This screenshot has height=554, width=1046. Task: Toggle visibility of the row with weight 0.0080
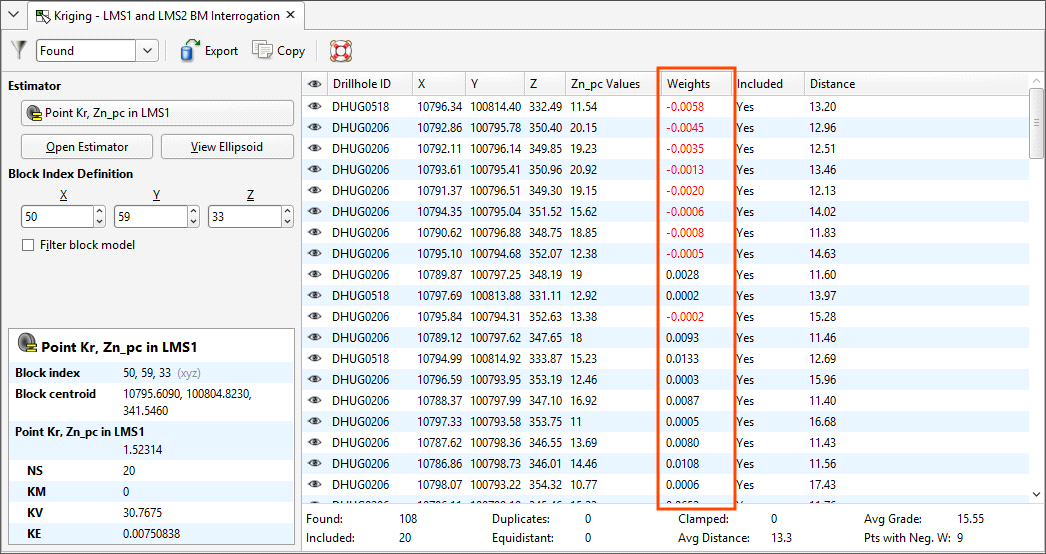click(314, 443)
